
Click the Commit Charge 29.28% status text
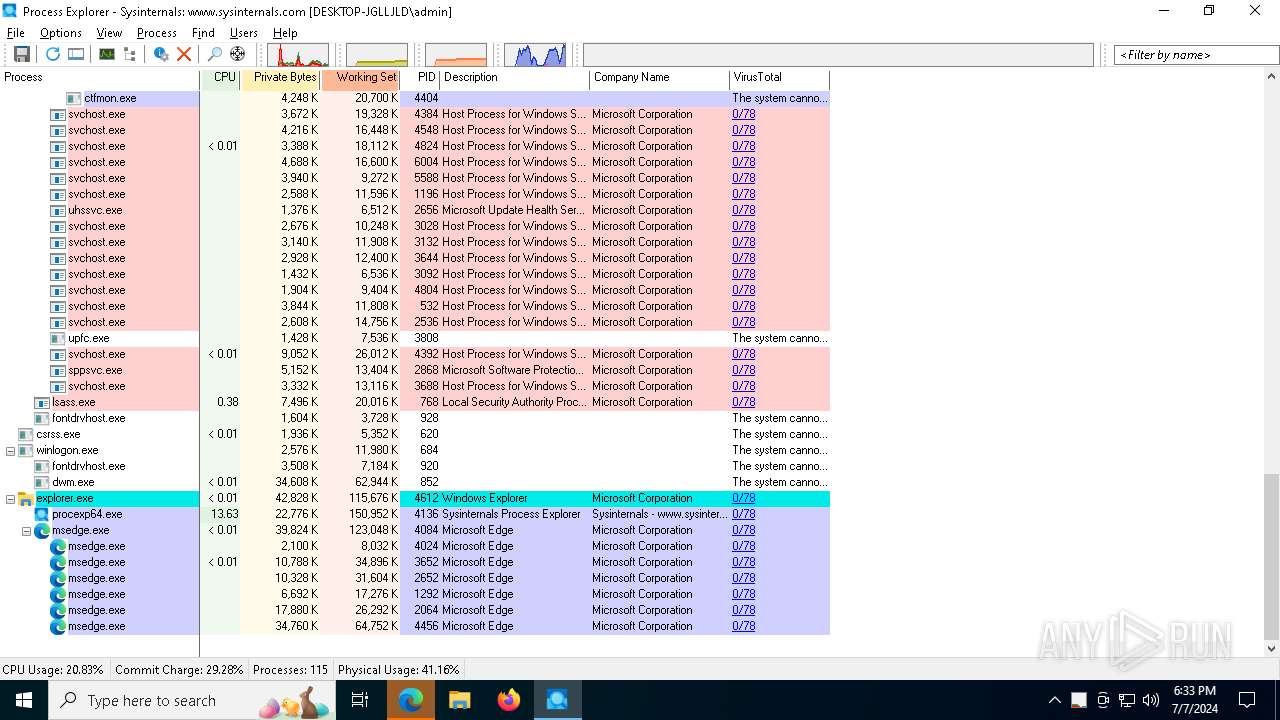click(x=179, y=670)
